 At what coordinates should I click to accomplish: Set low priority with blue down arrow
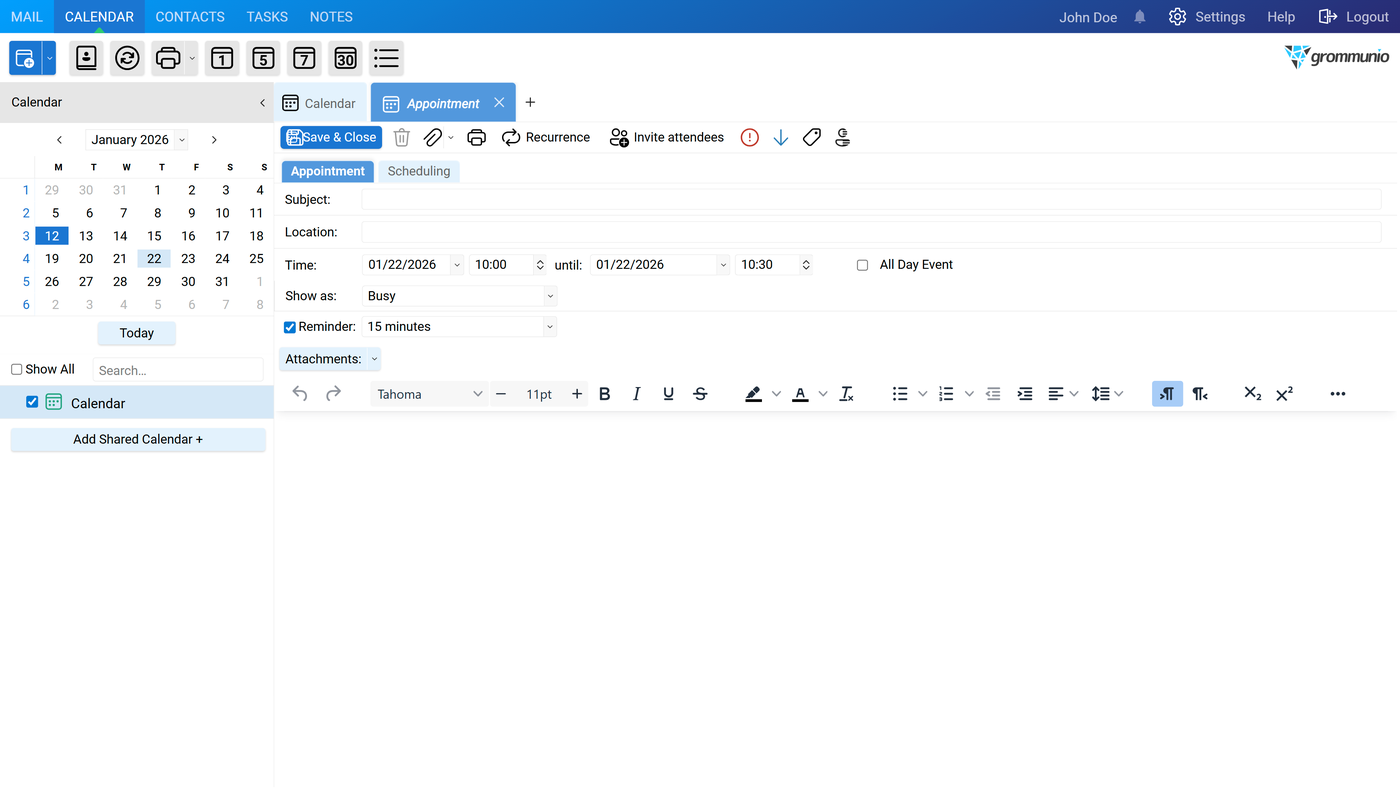tap(781, 138)
